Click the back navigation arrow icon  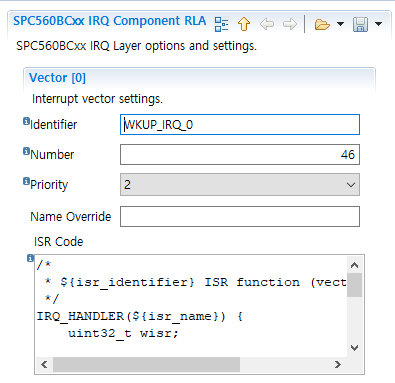[267, 24]
